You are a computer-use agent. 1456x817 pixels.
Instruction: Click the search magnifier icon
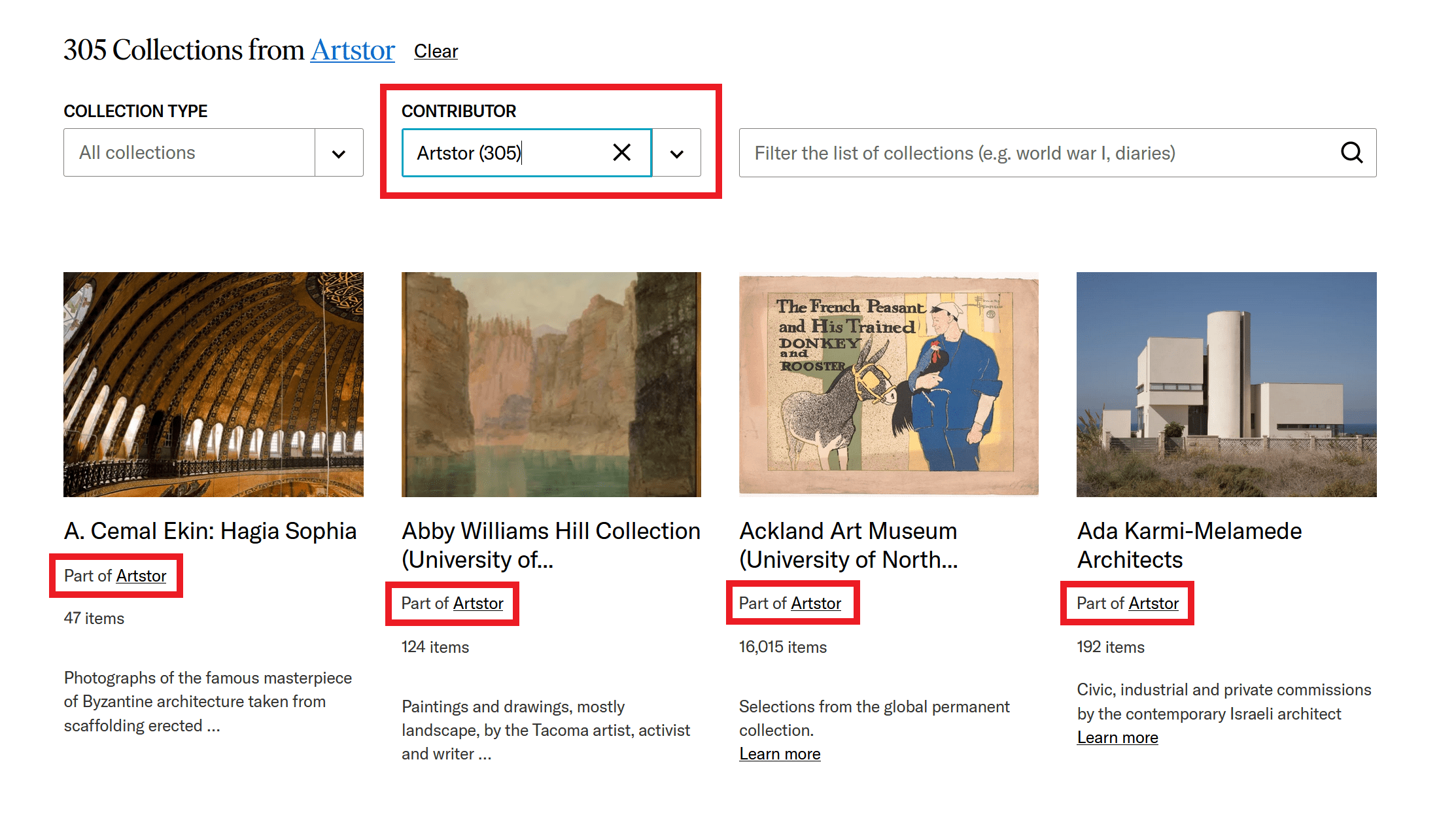coord(1351,152)
